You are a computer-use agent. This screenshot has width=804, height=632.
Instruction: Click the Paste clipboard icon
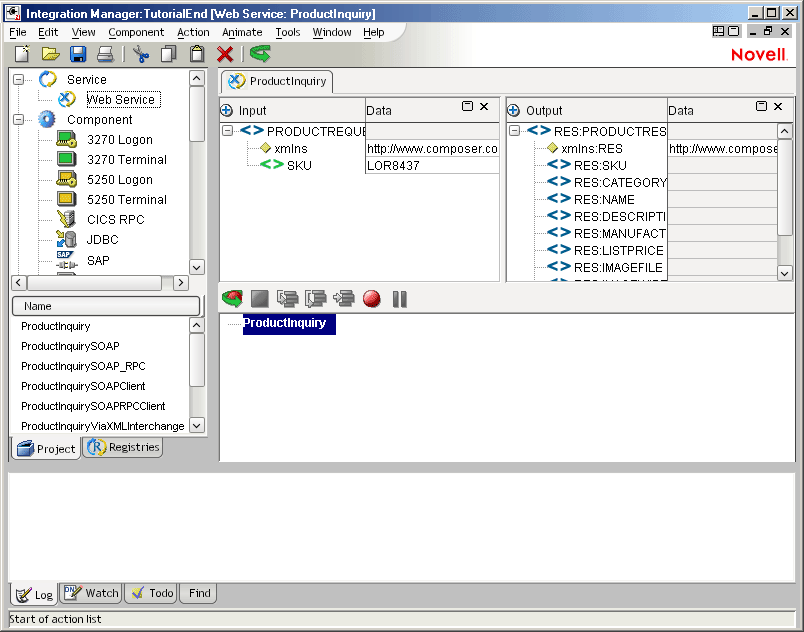point(197,54)
